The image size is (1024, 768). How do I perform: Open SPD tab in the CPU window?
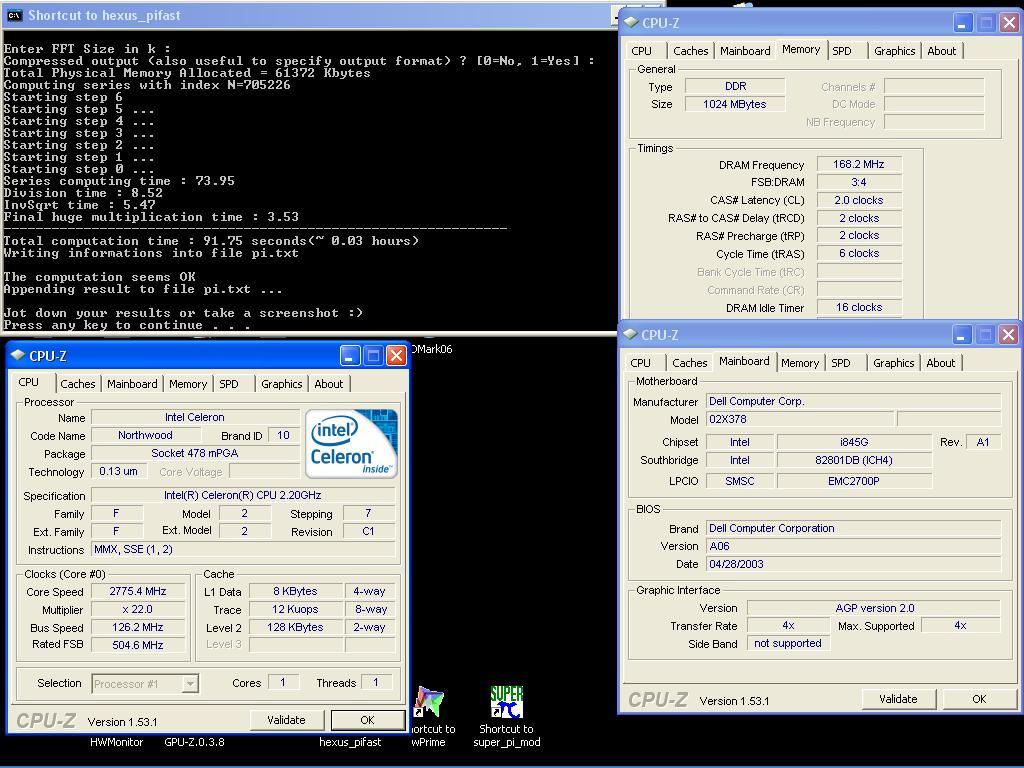pyautogui.click(x=229, y=384)
